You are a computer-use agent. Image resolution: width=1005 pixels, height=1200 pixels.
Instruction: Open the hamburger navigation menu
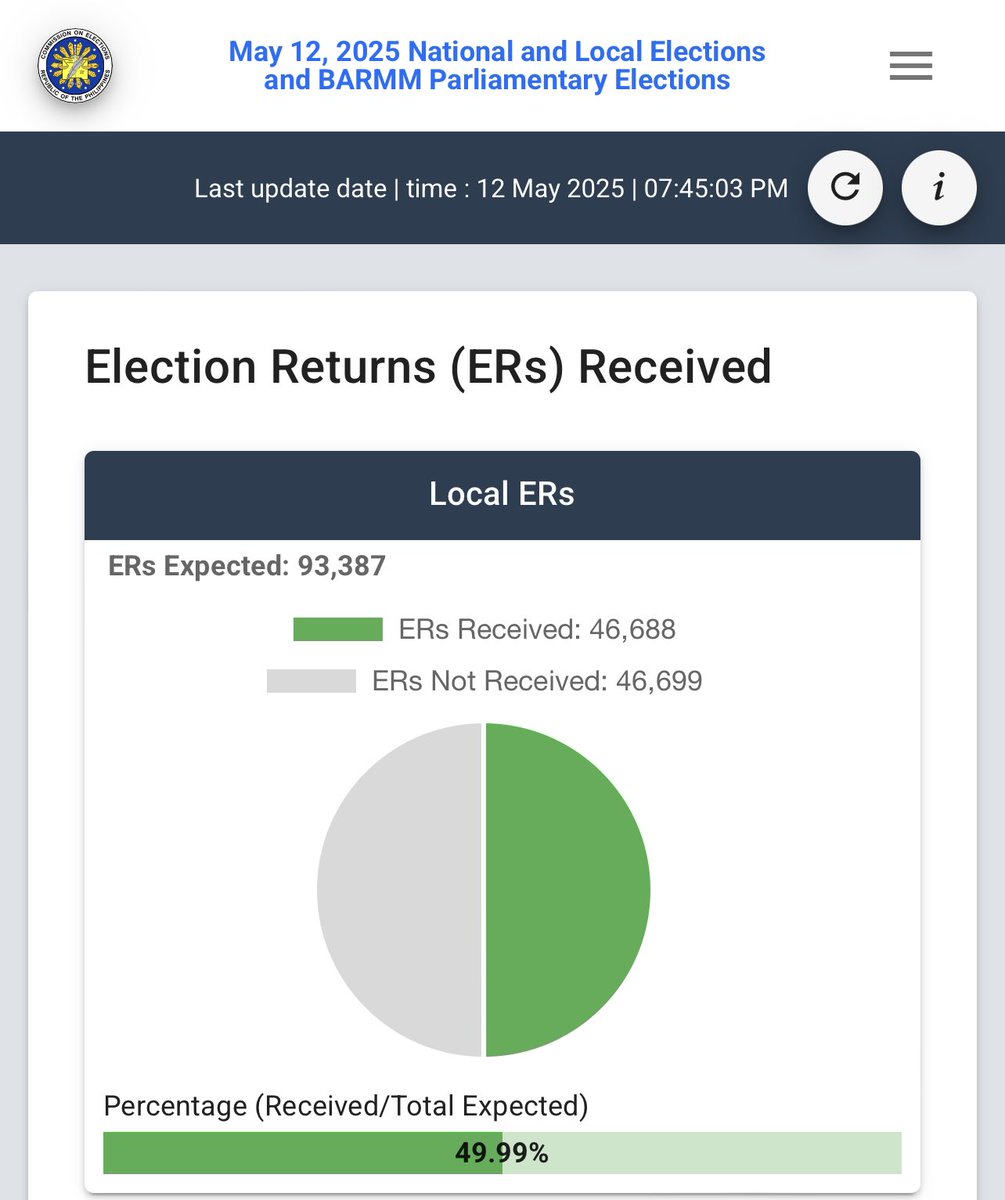point(911,66)
